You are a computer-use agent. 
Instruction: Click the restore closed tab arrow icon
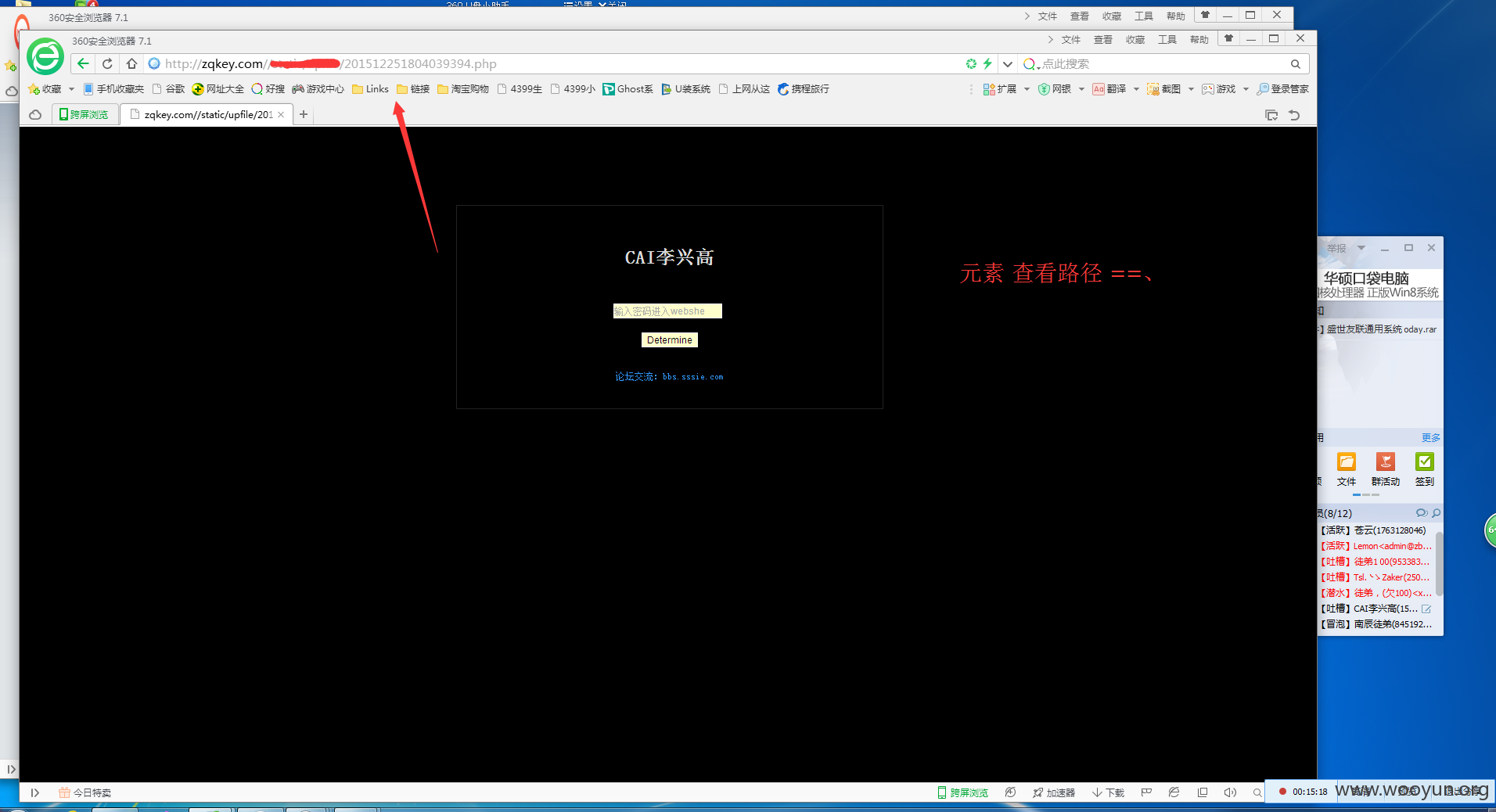[1294, 115]
